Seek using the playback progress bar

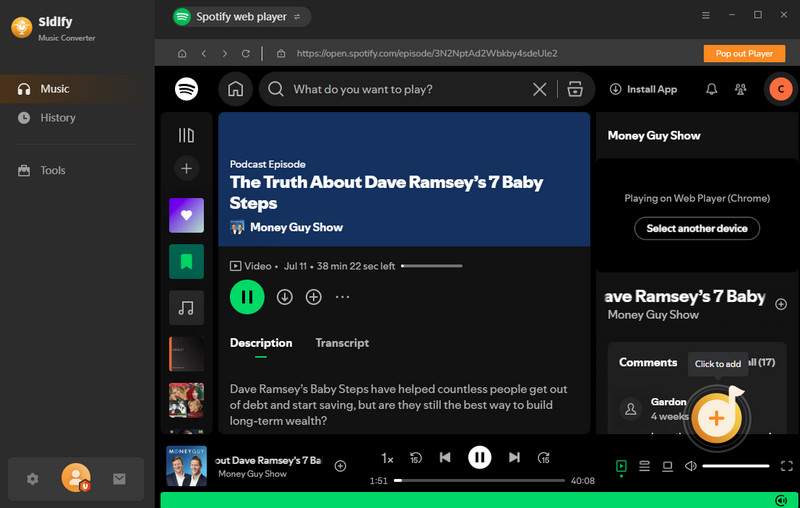(479, 480)
